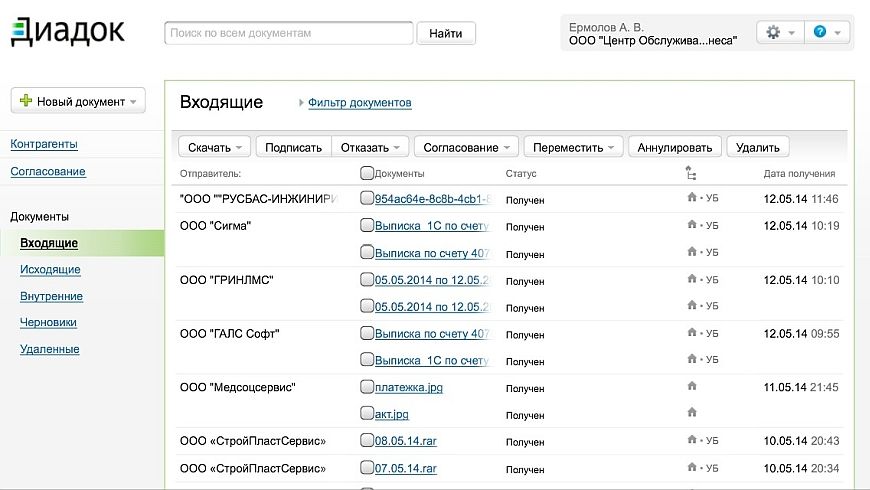Check ООО "Сигма" first document checkbox
The image size is (870, 490).
click(x=367, y=225)
